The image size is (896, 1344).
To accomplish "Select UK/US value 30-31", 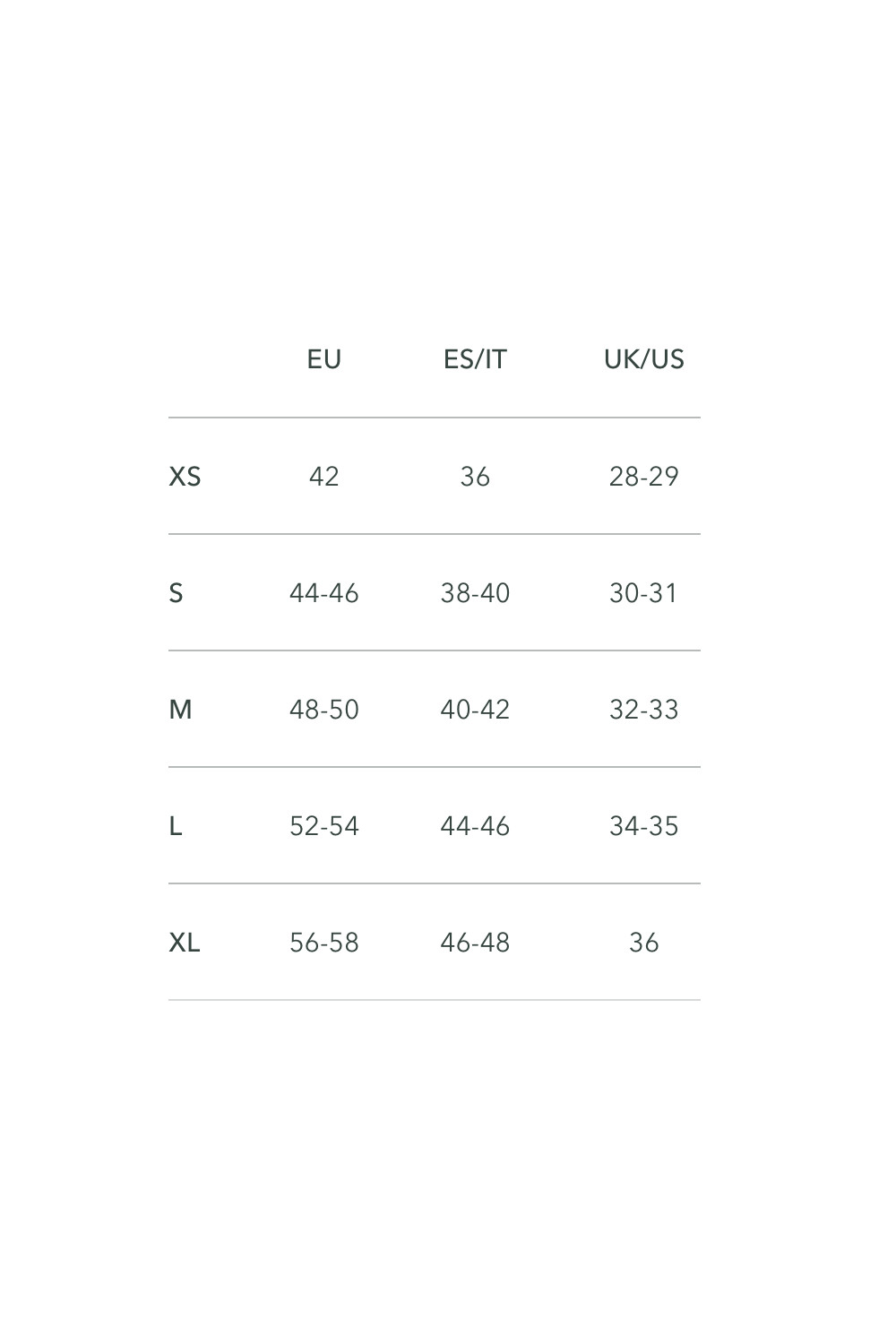I will [x=643, y=592].
